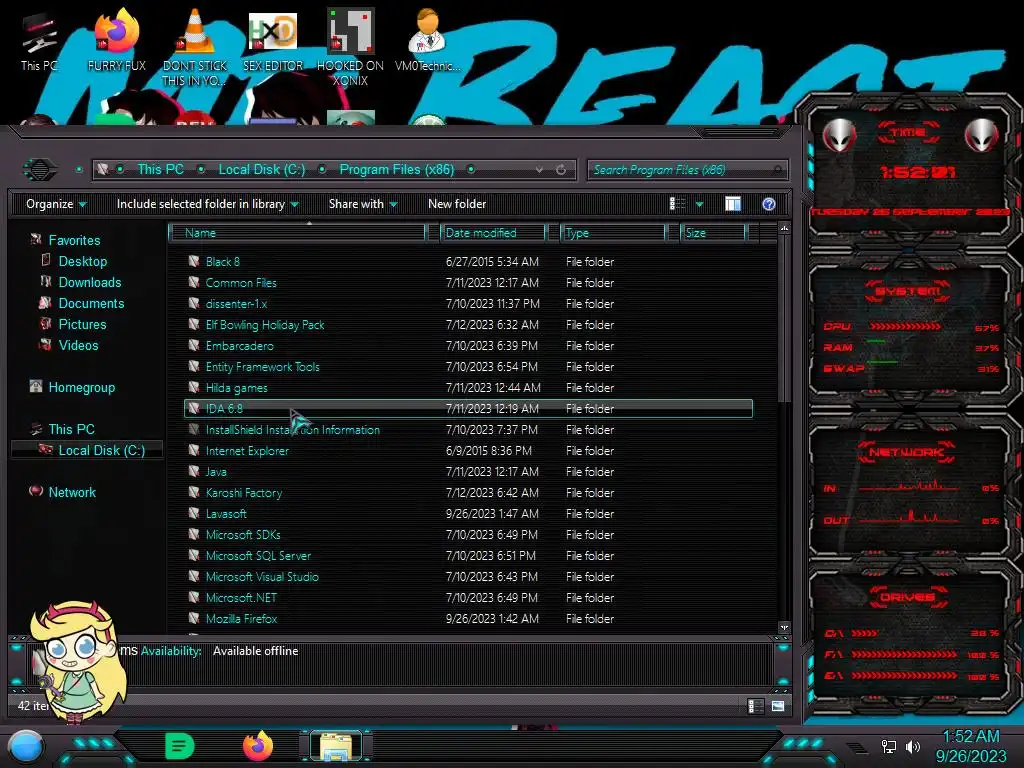Select the Karoshi Factory folder
Viewport: 1024px width, 768px height.
pyautogui.click(x=468, y=492)
